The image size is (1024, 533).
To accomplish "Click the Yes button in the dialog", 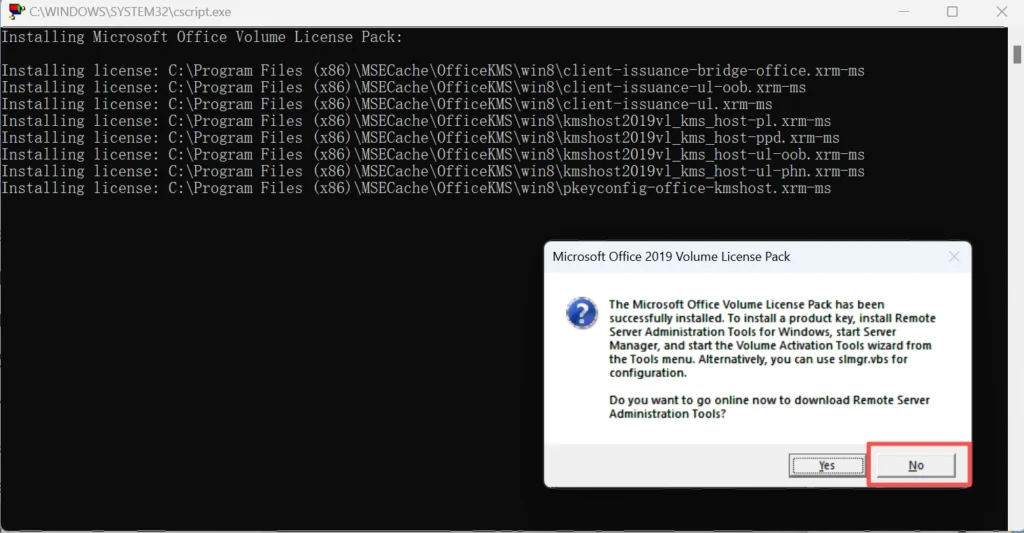I will (x=826, y=465).
